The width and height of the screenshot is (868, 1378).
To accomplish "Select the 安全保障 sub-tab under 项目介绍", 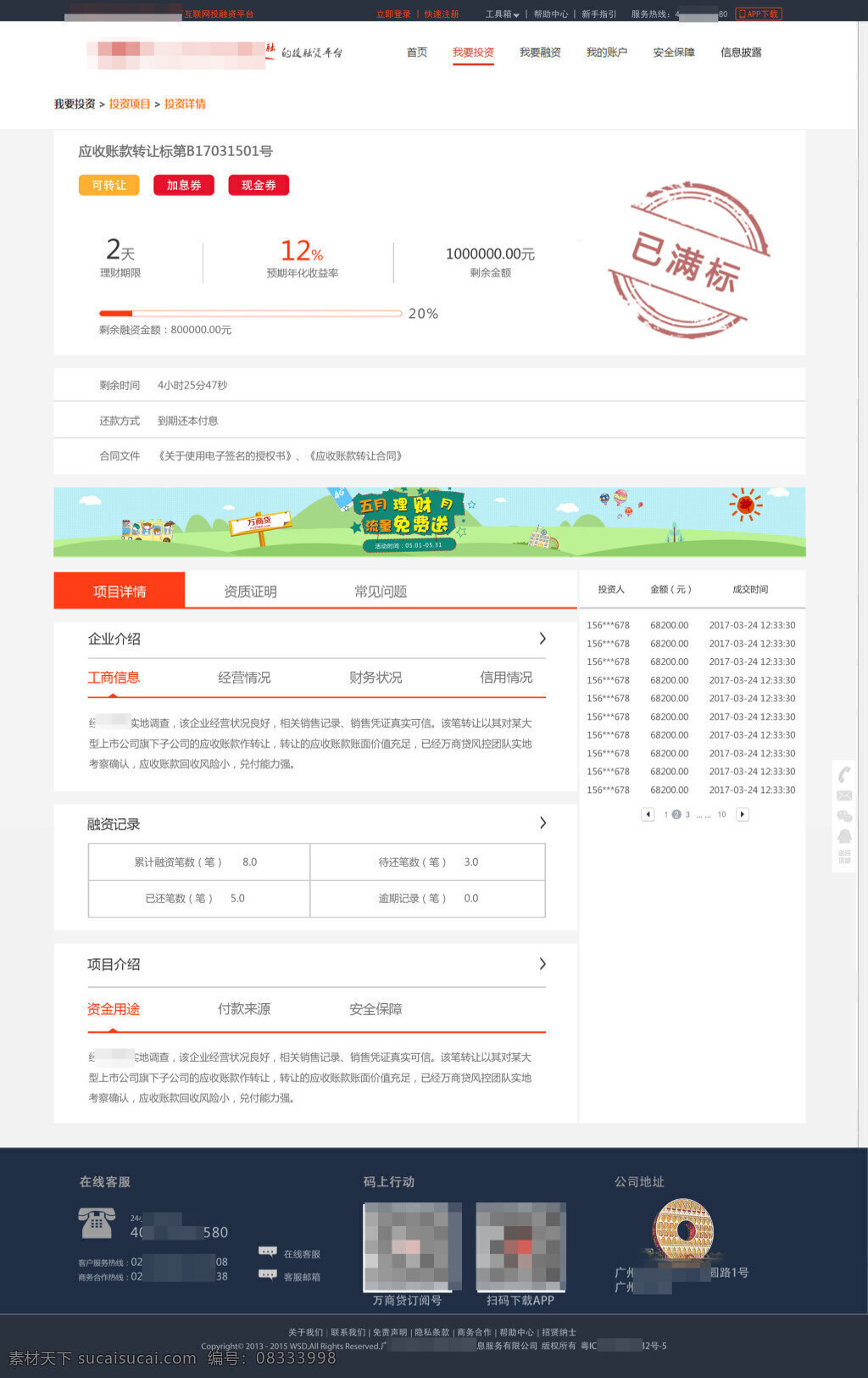I will point(376,1009).
